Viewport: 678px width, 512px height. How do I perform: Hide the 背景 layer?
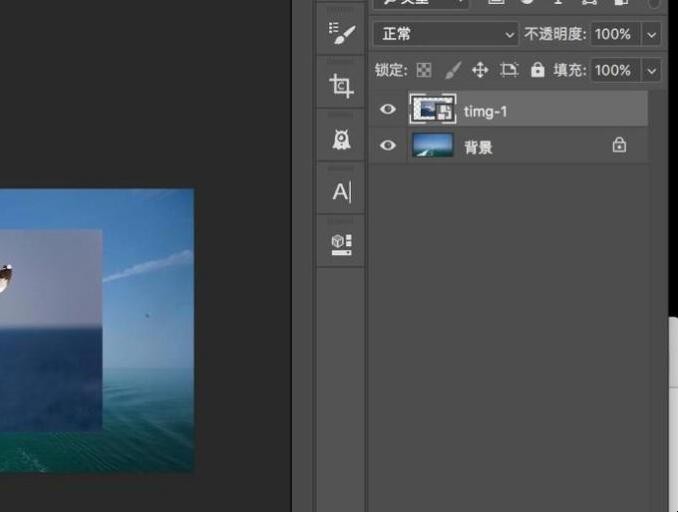(388, 146)
